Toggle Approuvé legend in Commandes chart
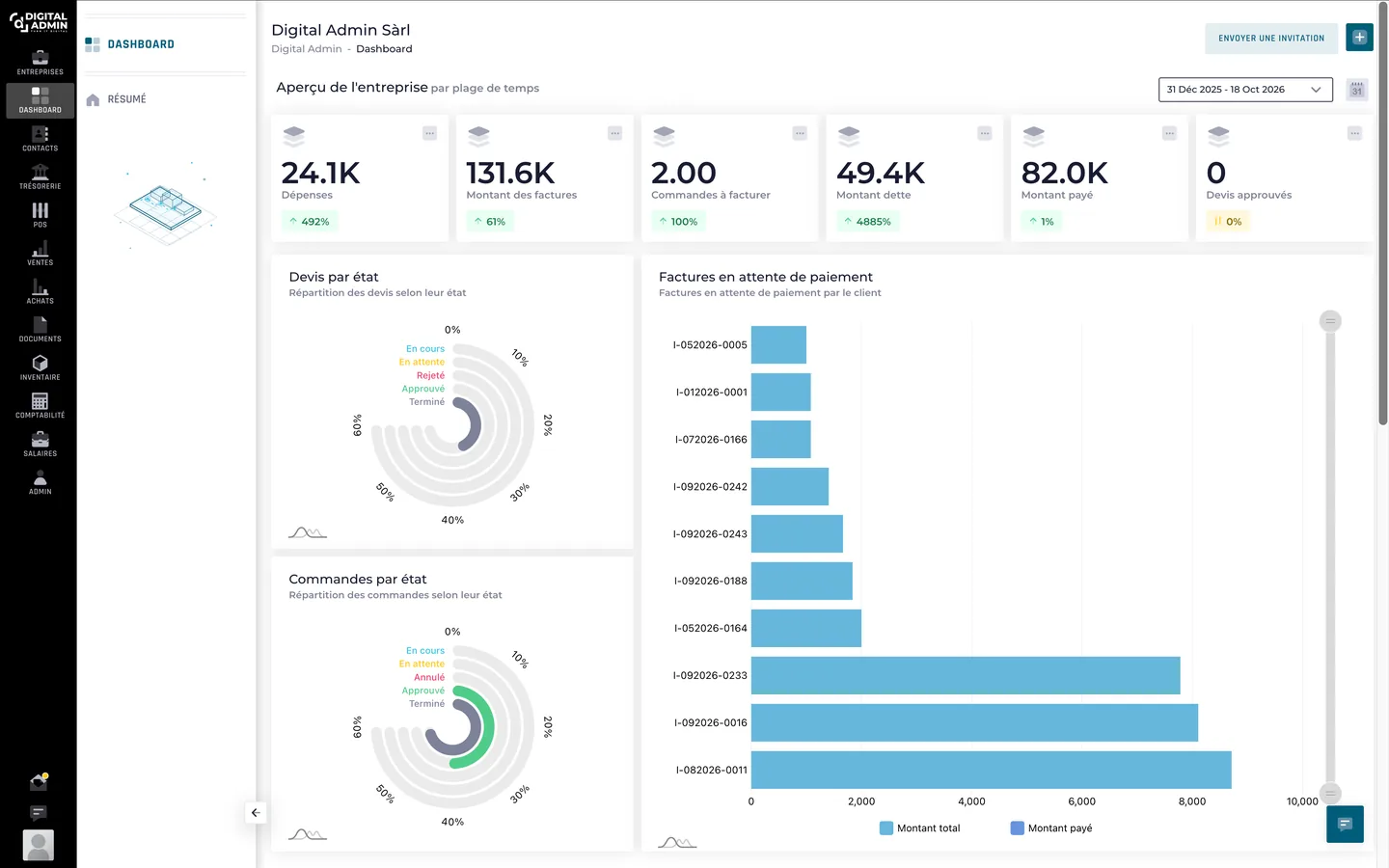The image size is (1389, 868). [x=423, y=692]
